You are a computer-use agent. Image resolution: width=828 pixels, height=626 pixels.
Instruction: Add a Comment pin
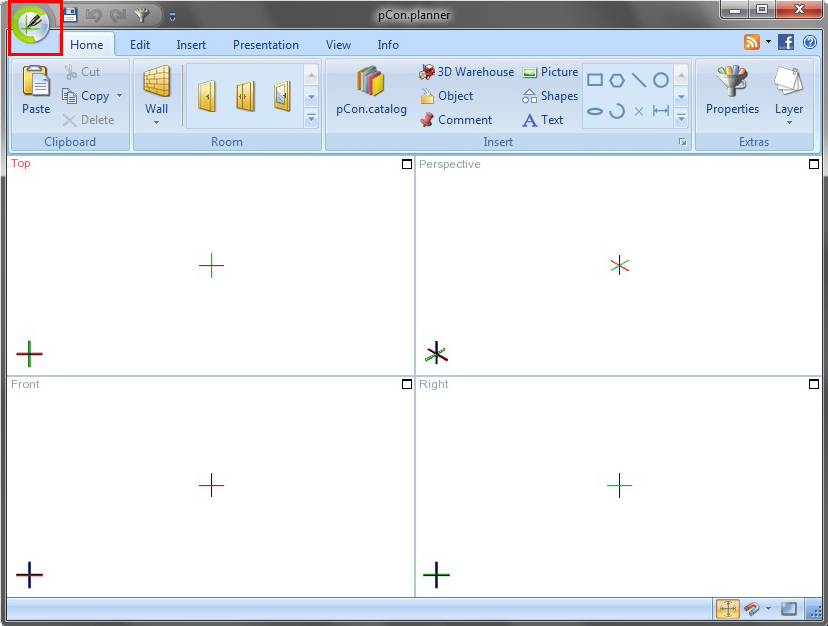tap(456, 120)
